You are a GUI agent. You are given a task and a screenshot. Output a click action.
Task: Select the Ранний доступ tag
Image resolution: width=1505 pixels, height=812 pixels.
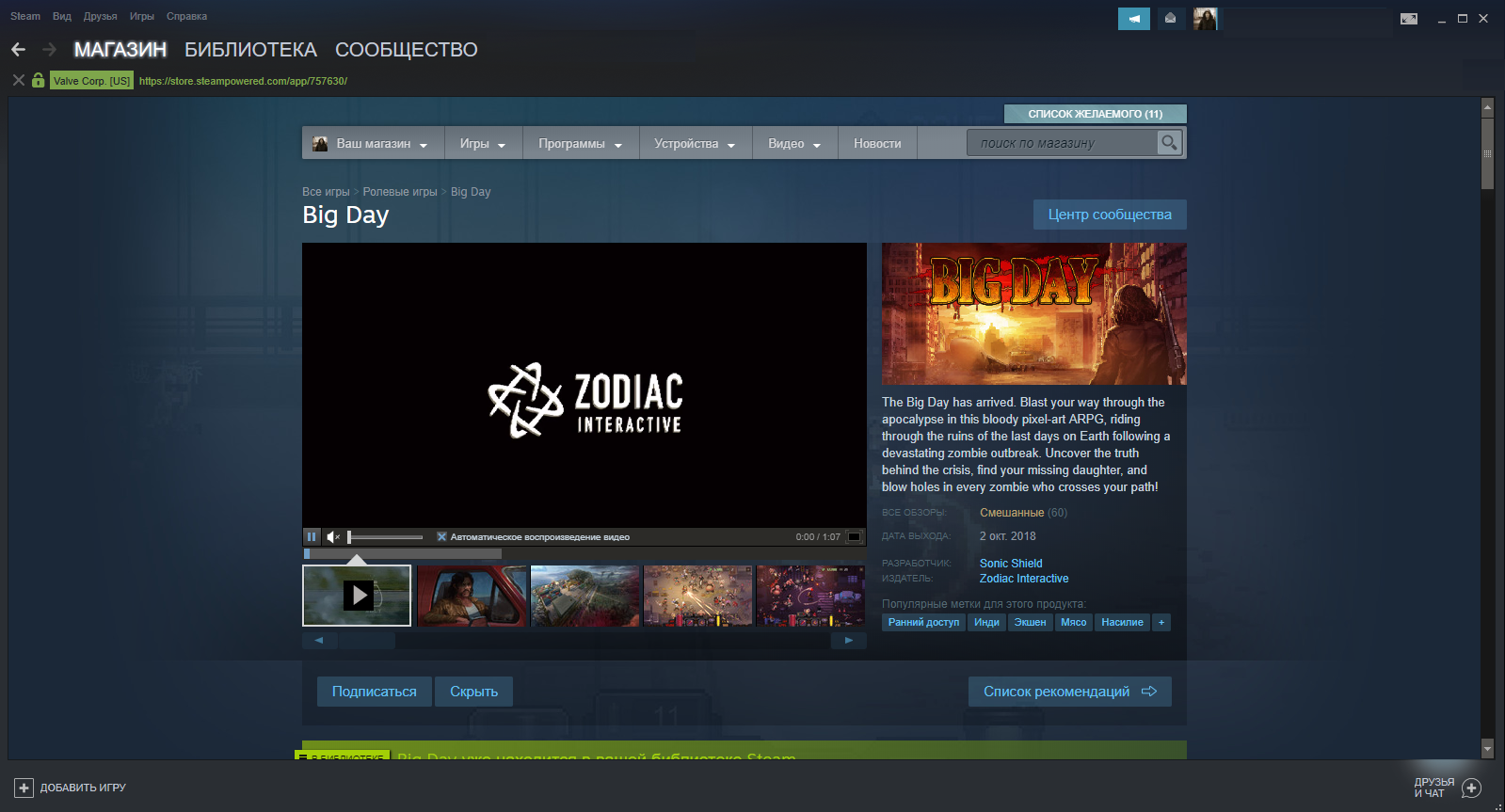point(923,622)
